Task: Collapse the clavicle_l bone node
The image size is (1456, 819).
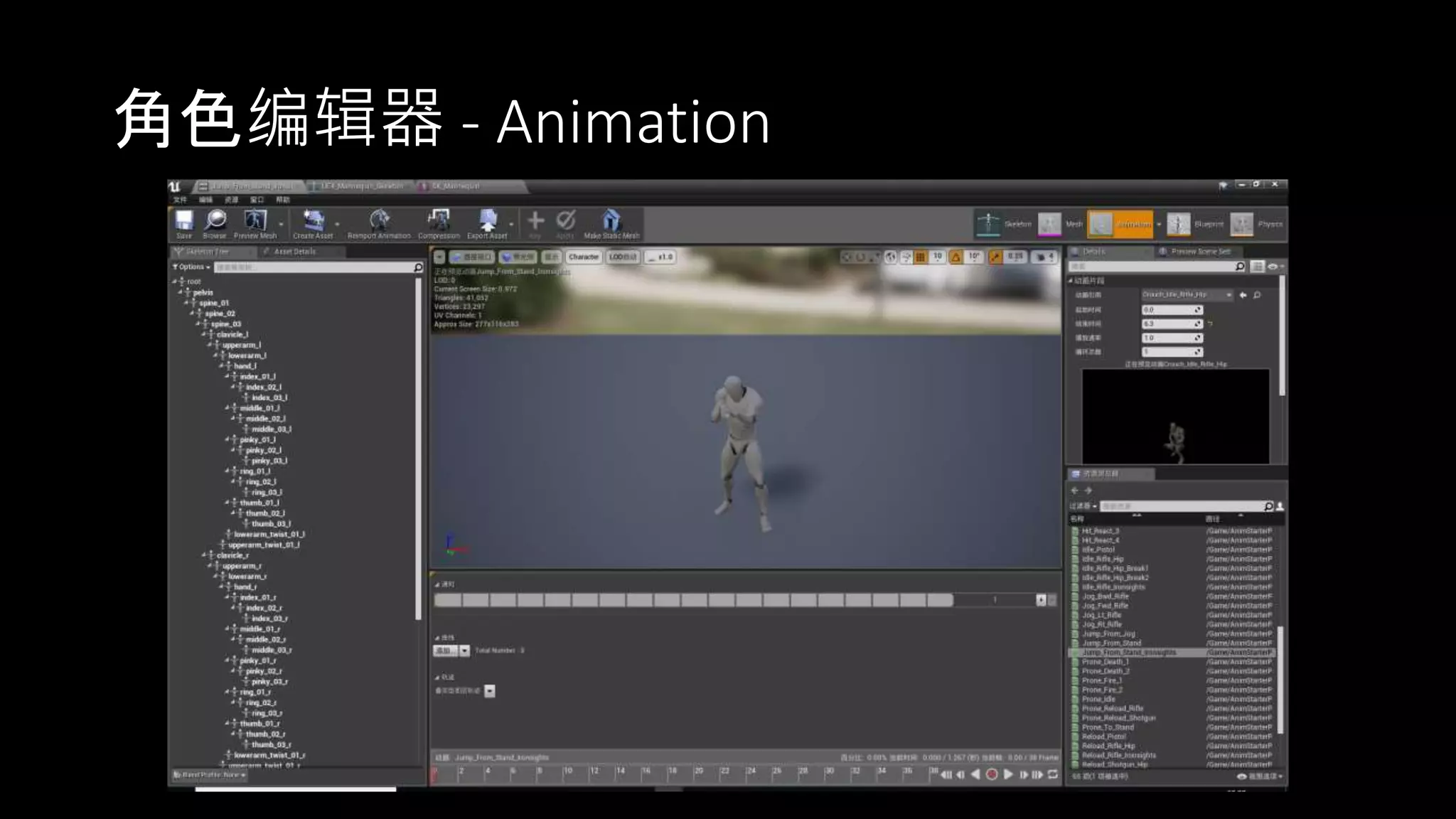Action: (x=205, y=334)
